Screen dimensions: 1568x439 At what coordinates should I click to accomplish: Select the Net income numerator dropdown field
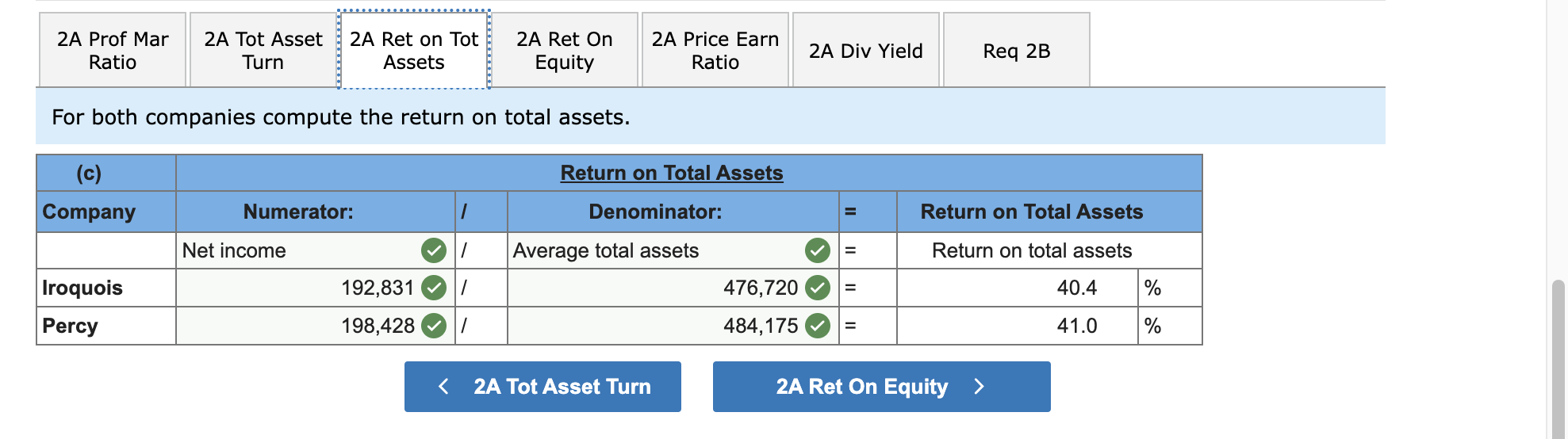tap(316, 250)
